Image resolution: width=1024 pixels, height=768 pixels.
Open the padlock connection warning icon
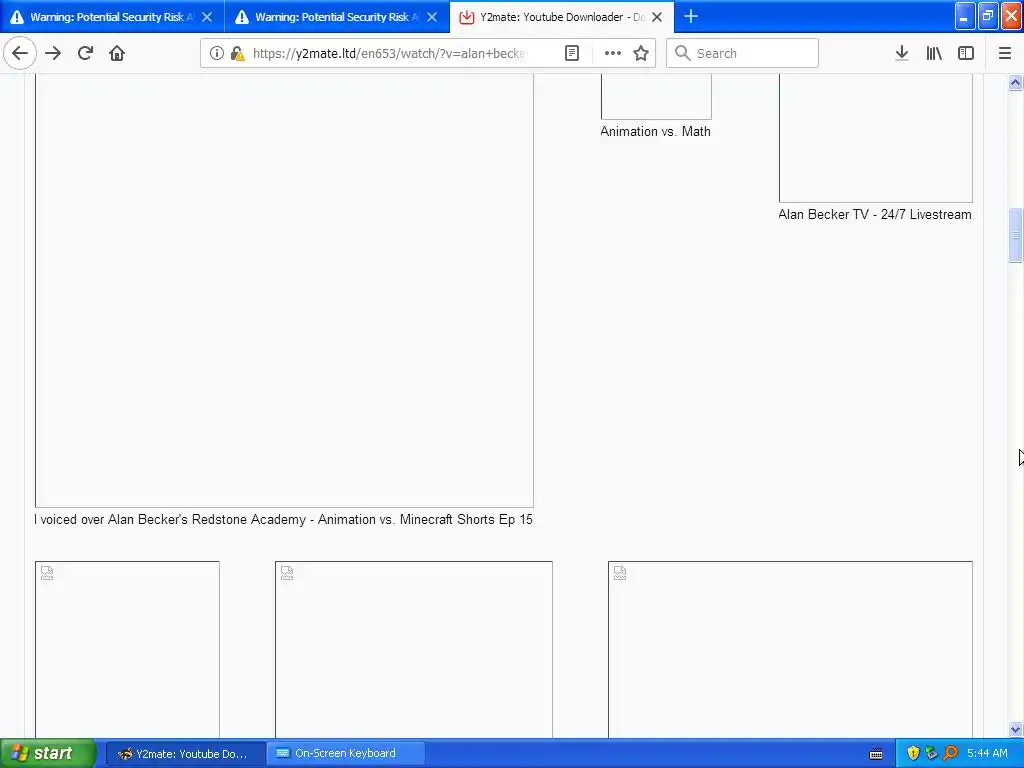[x=237, y=54]
